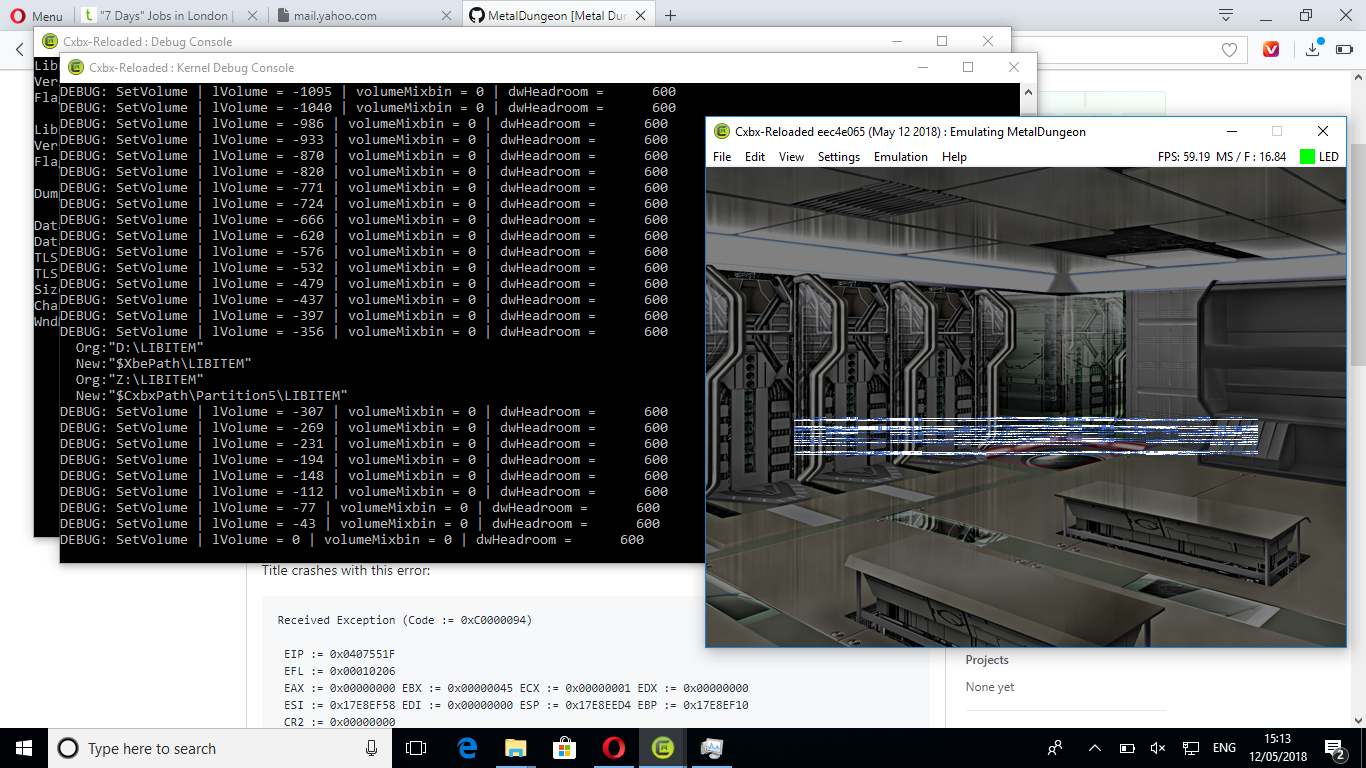The image size is (1366, 768).
Task: Click the Opera taskbar icon
Action: tap(614, 748)
